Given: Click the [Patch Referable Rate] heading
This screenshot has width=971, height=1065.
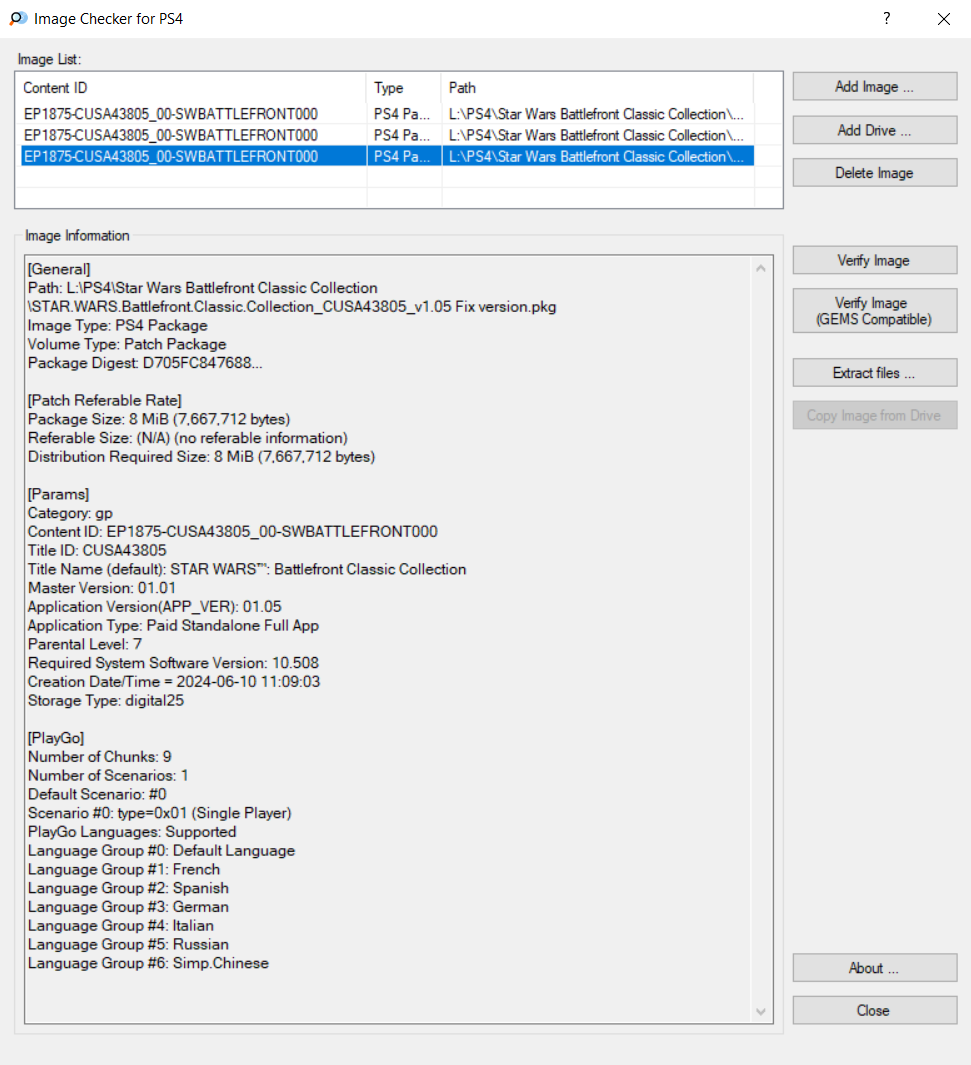Looking at the screenshot, I should (x=105, y=400).
